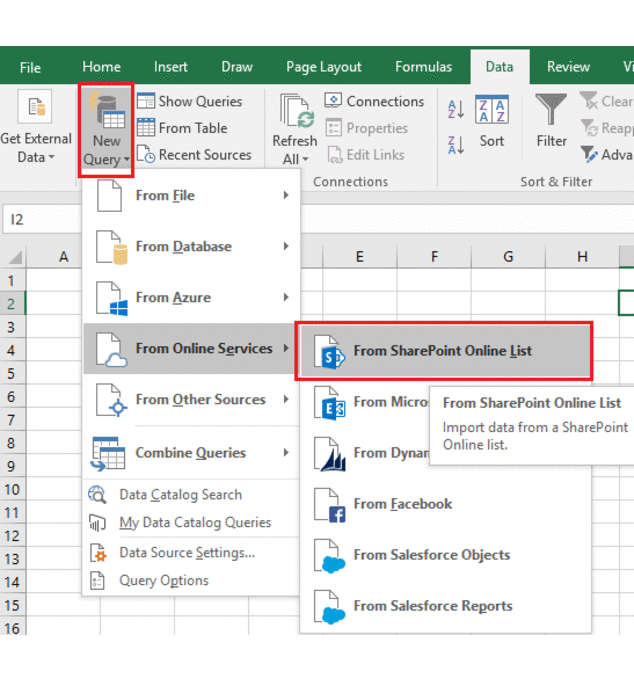
Task: Select column E header
Action: (359, 257)
